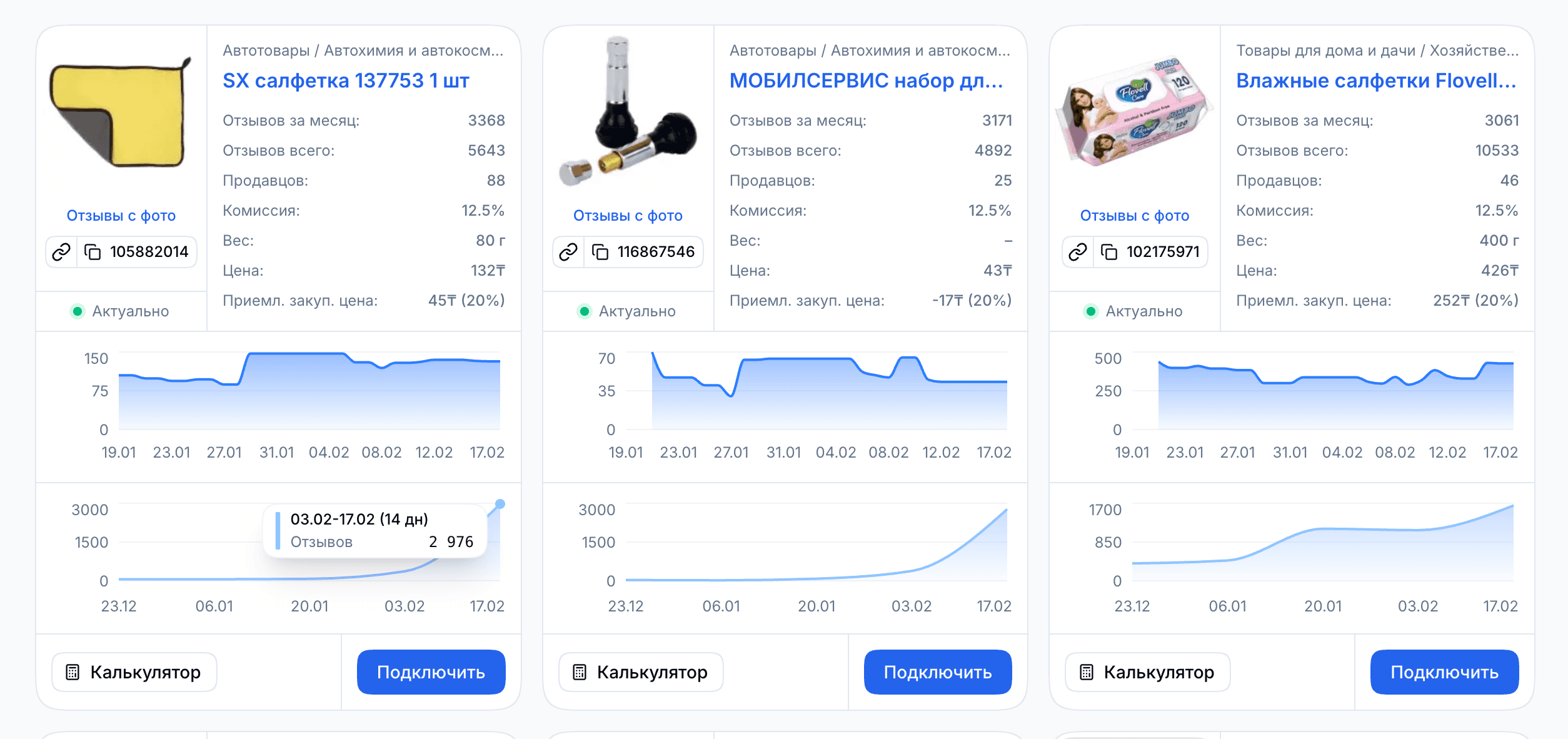Click acceptable purchase price 252₸ (20%)

click(x=1476, y=301)
